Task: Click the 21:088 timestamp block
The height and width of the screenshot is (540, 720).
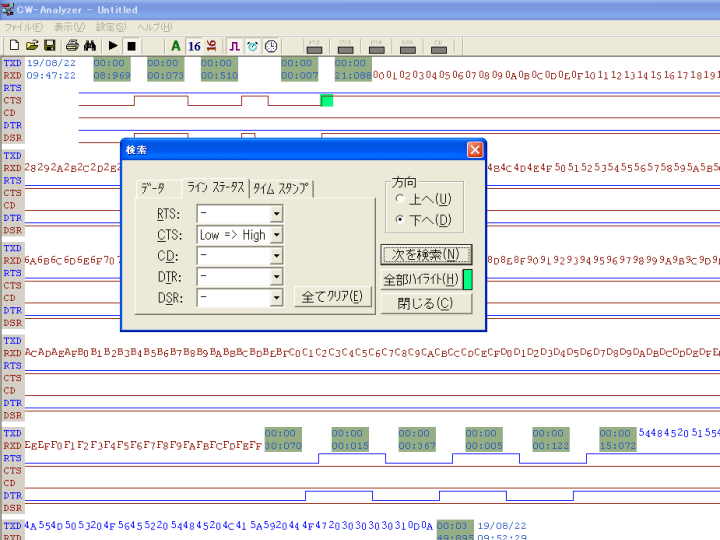Action: coord(353,69)
